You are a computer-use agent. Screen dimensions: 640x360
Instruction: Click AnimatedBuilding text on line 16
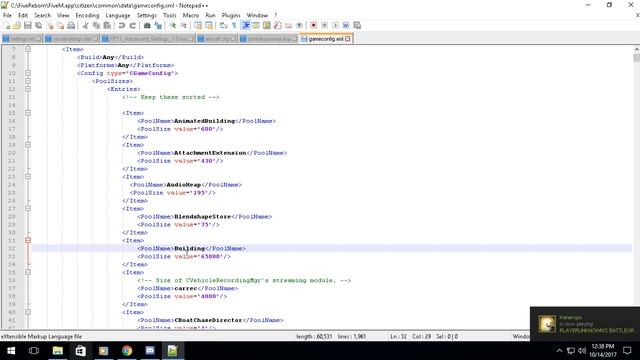(204, 121)
